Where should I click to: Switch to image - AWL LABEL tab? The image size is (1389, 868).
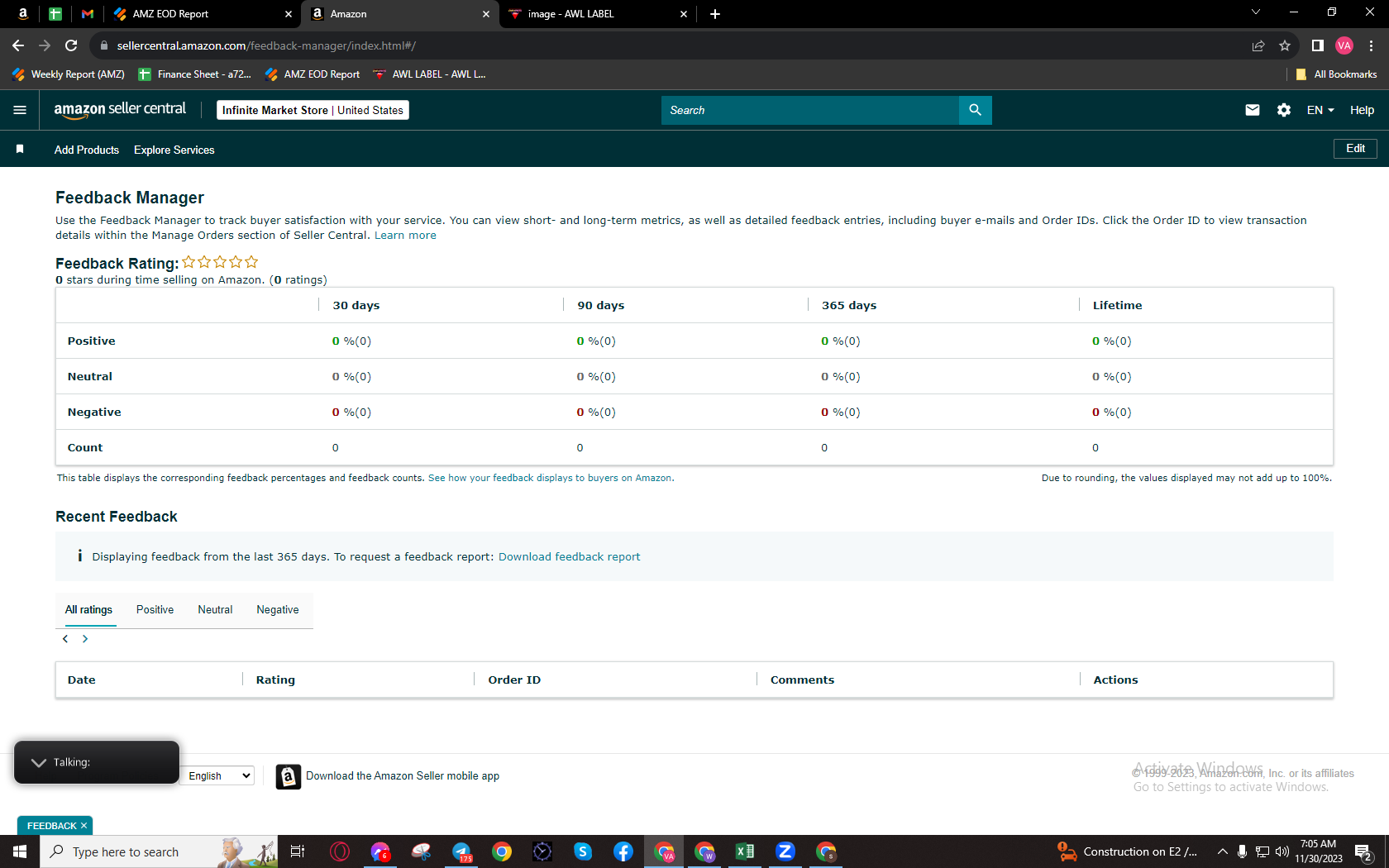(599, 14)
